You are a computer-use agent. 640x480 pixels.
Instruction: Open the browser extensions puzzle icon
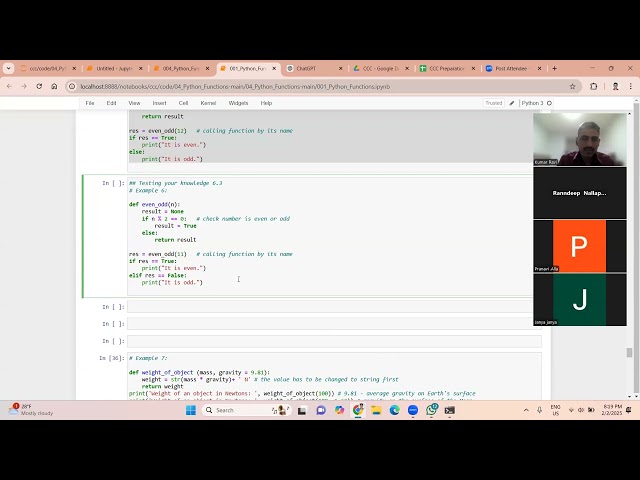click(593, 87)
